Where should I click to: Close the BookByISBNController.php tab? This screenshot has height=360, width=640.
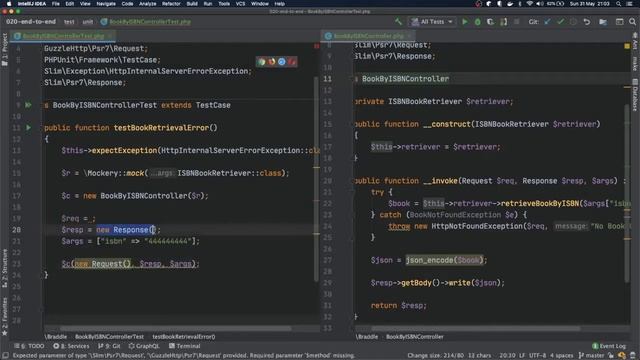click(409, 36)
